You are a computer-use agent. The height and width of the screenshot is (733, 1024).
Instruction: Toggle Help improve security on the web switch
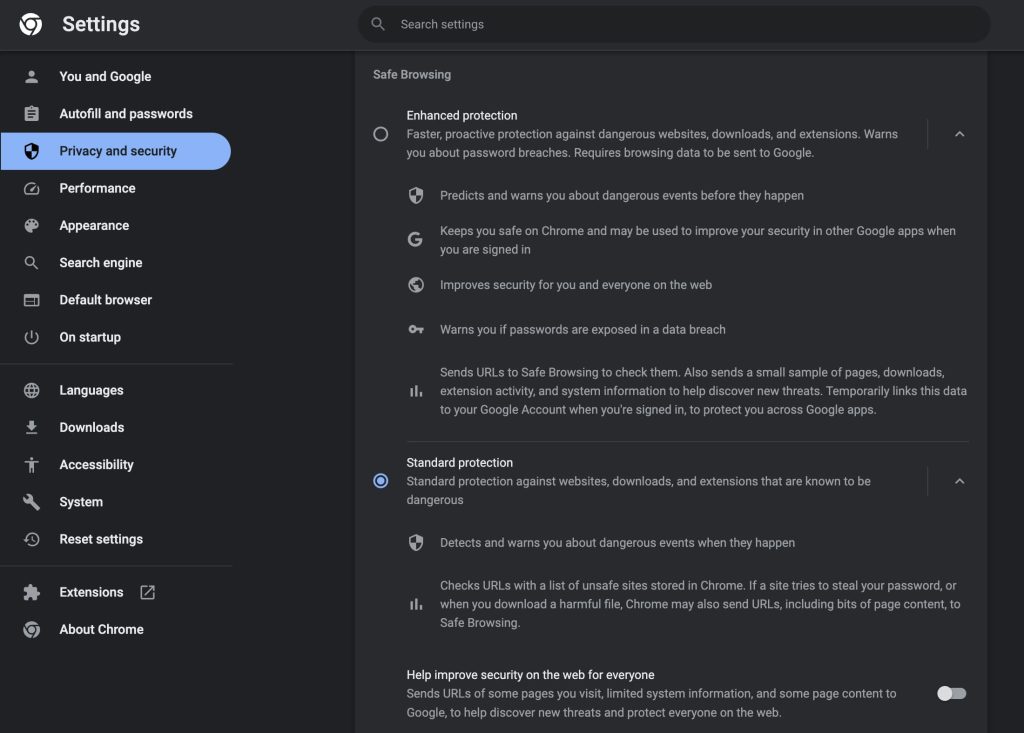point(951,693)
